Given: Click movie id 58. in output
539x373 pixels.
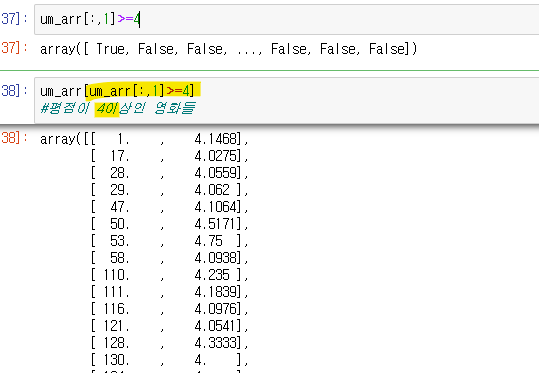Looking at the screenshot, I should tap(120, 258).
